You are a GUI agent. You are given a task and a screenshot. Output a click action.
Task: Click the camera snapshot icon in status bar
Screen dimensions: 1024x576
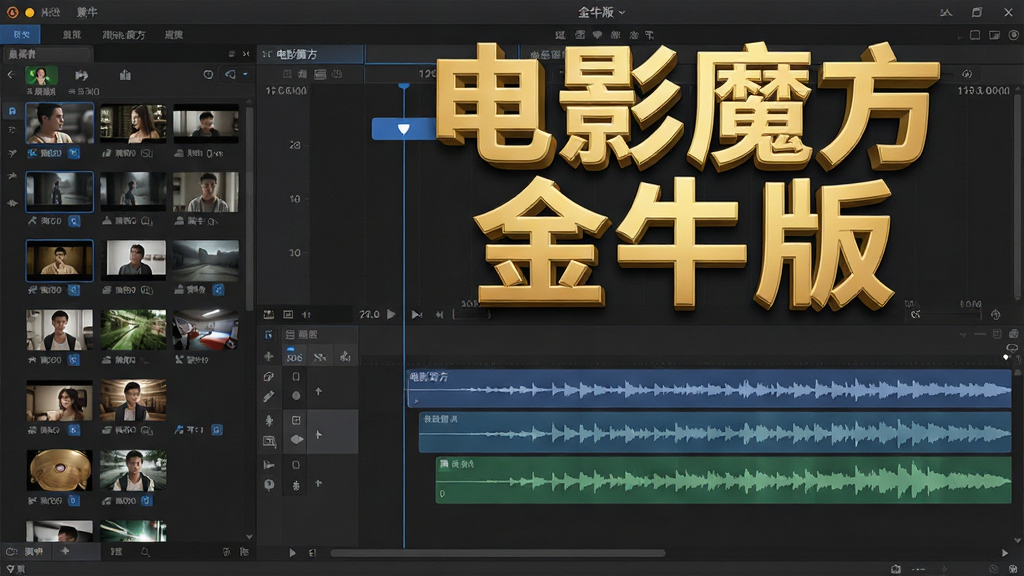click(896, 569)
